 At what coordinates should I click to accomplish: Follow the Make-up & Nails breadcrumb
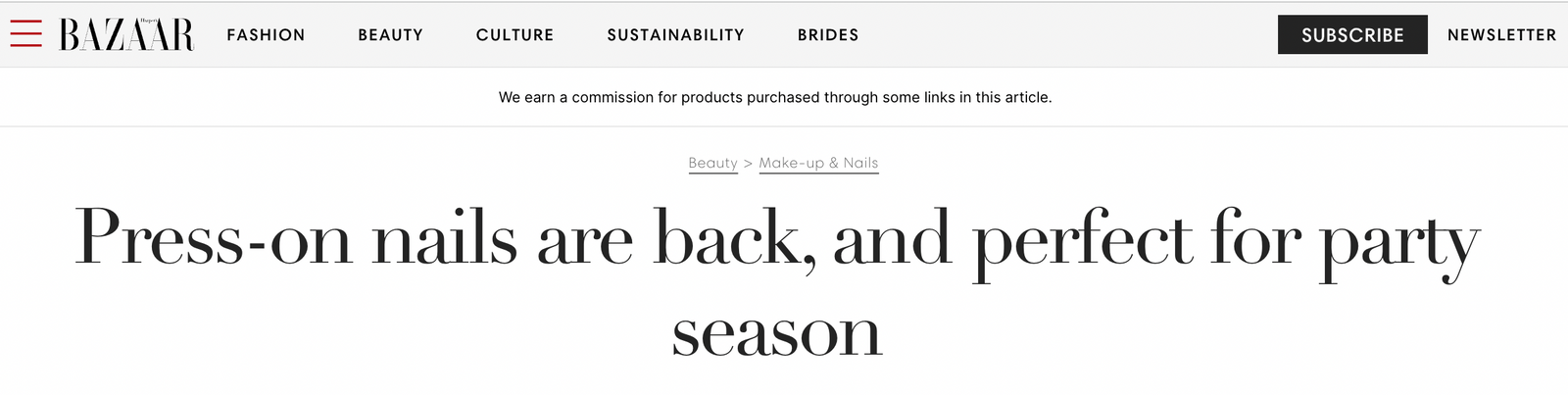click(x=818, y=163)
